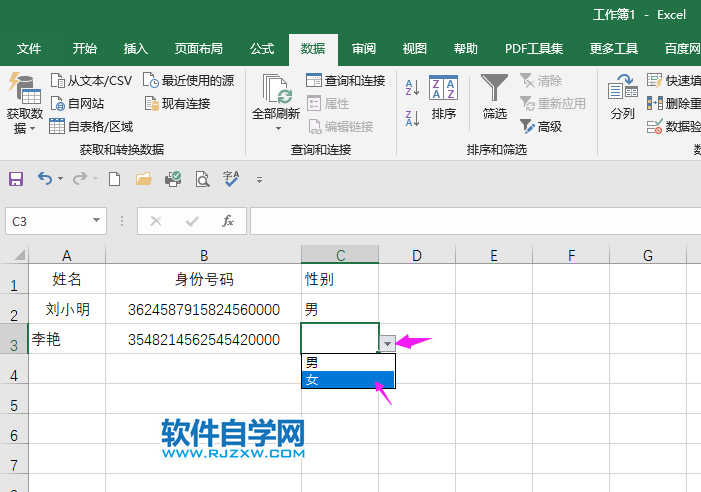Open the 获取数据 (Get Data) menu

(x=25, y=104)
